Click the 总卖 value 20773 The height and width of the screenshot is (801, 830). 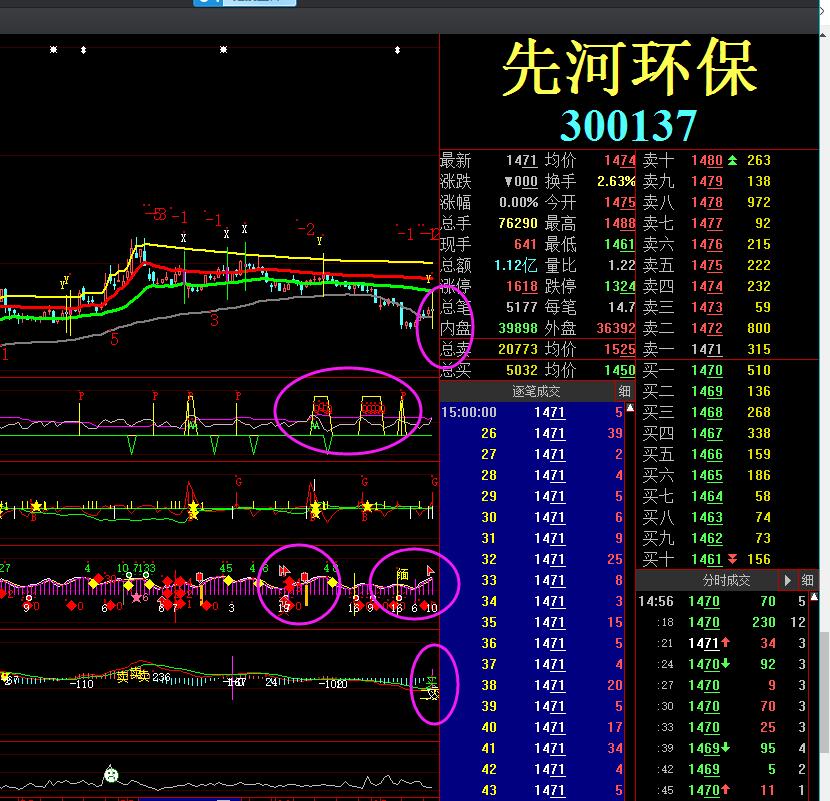click(x=518, y=349)
